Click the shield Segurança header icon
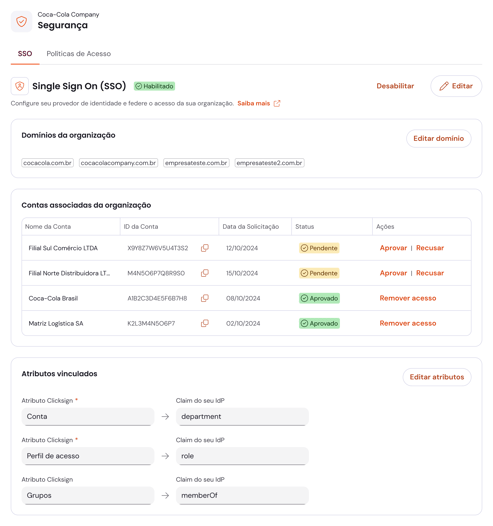Image resolution: width=493 pixels, height=526 pixels. click(21, 21)
